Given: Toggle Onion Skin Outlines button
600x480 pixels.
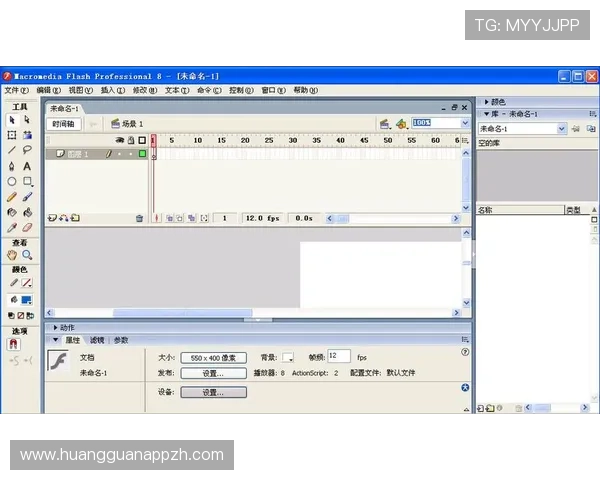Looking at the screenshot, I should [x=179, y=218].
